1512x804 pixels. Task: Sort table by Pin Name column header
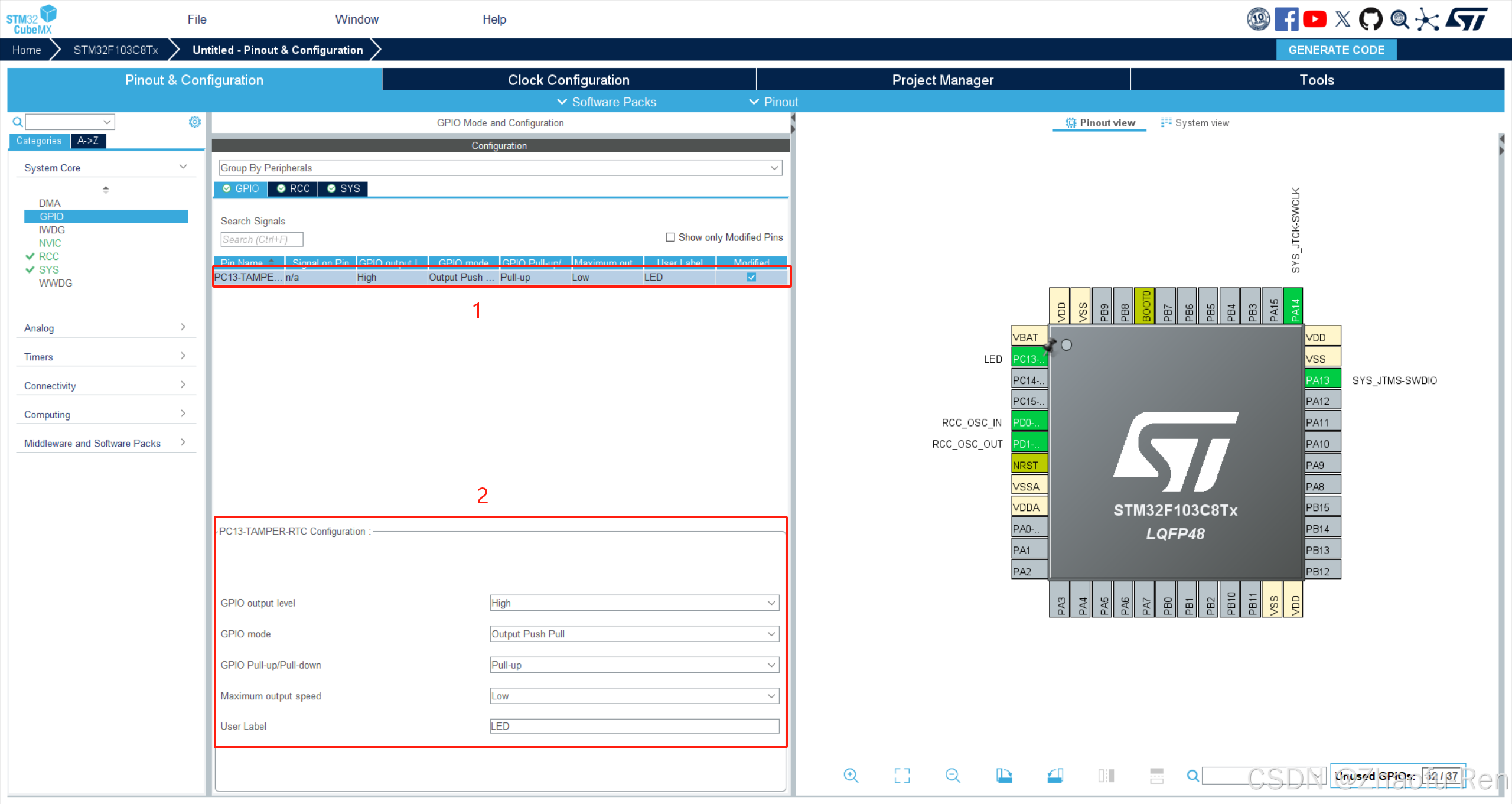[x=248, y=262]
